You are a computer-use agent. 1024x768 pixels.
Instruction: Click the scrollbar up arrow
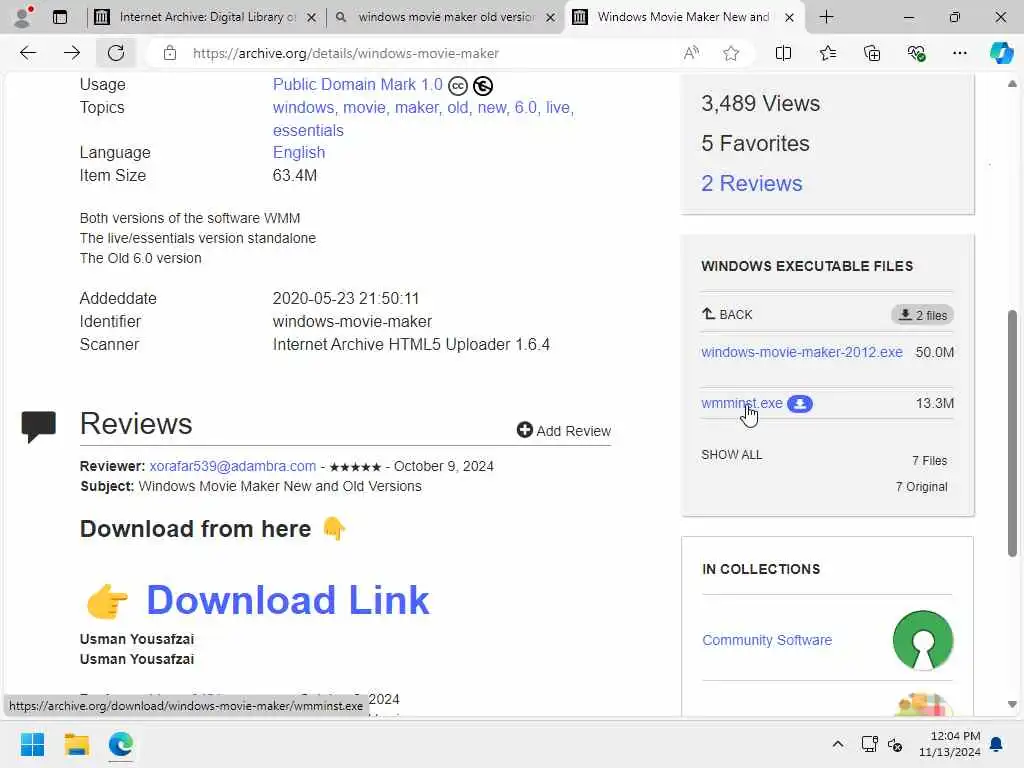(x=1012, y=84)
